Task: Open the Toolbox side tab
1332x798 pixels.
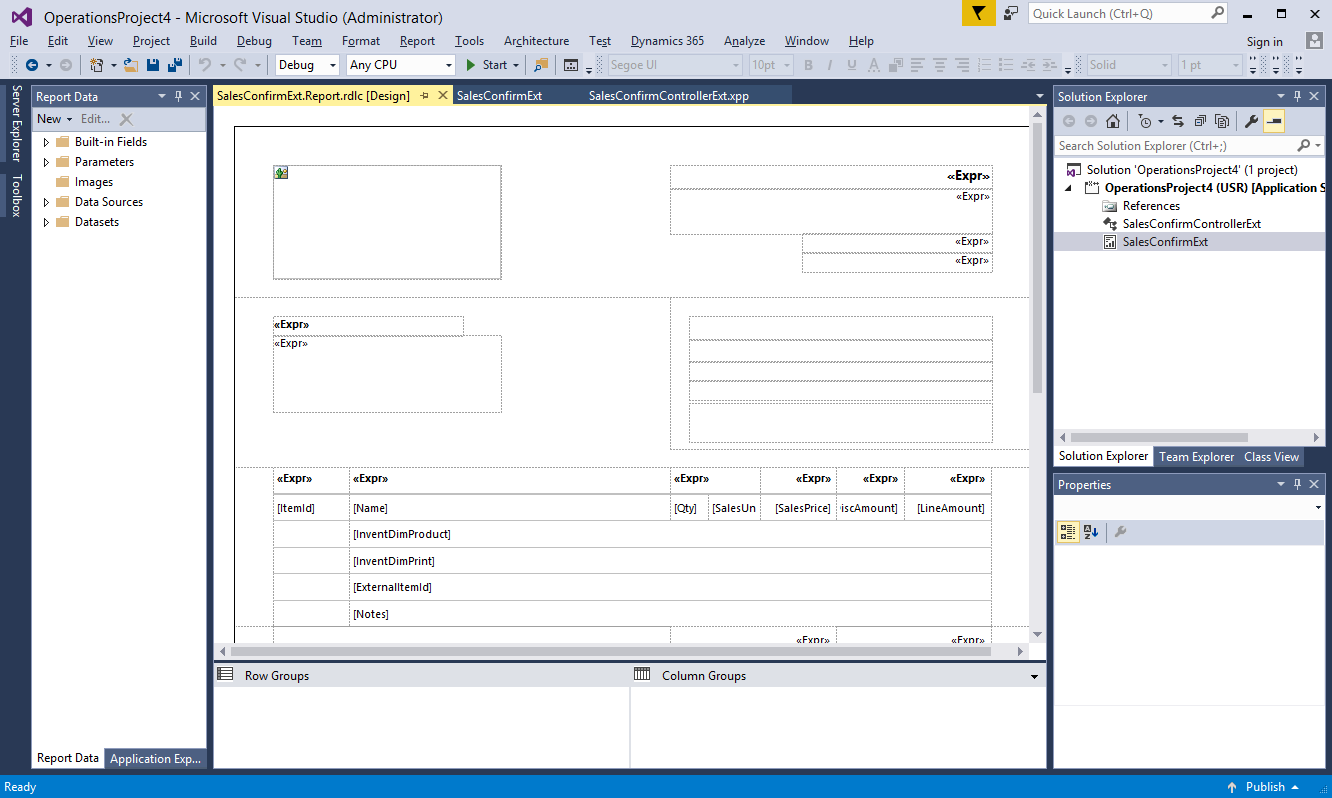Action: 16,195
